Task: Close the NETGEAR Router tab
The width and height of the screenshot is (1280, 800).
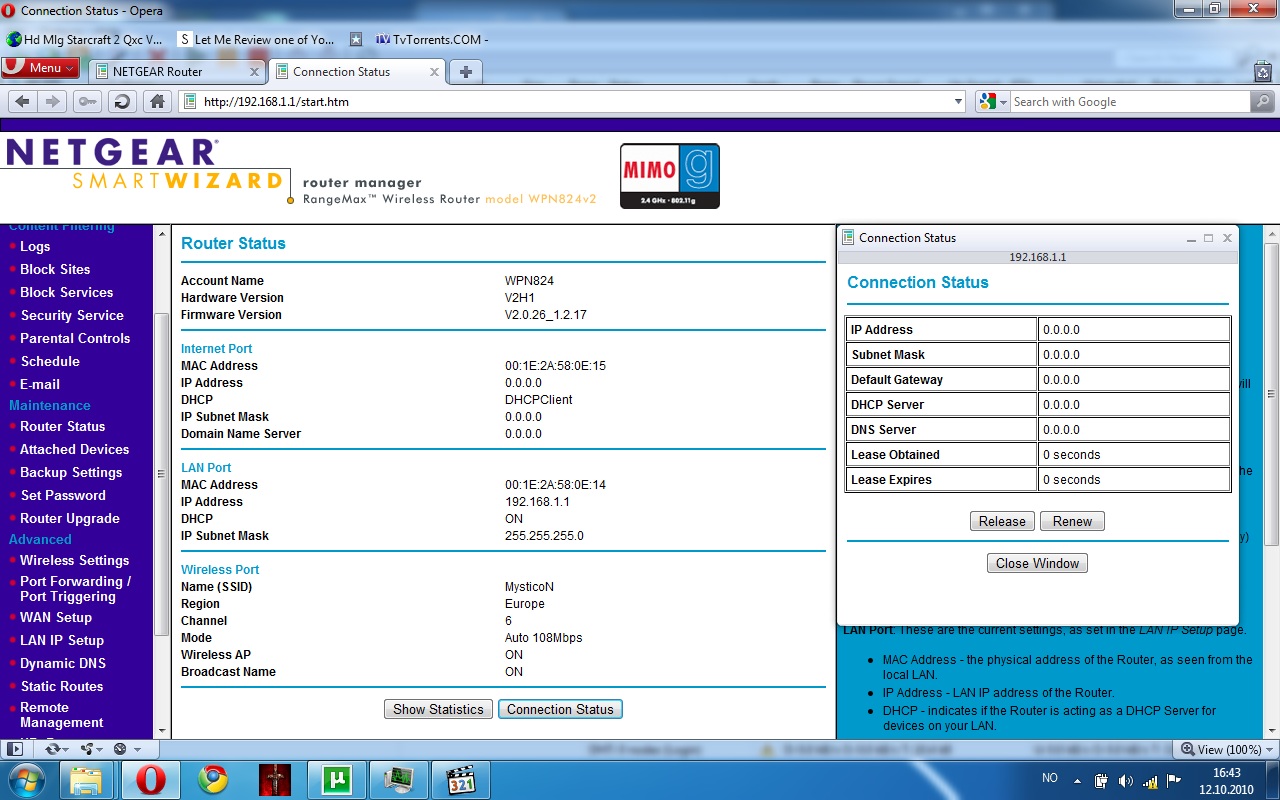Action: 254,72
